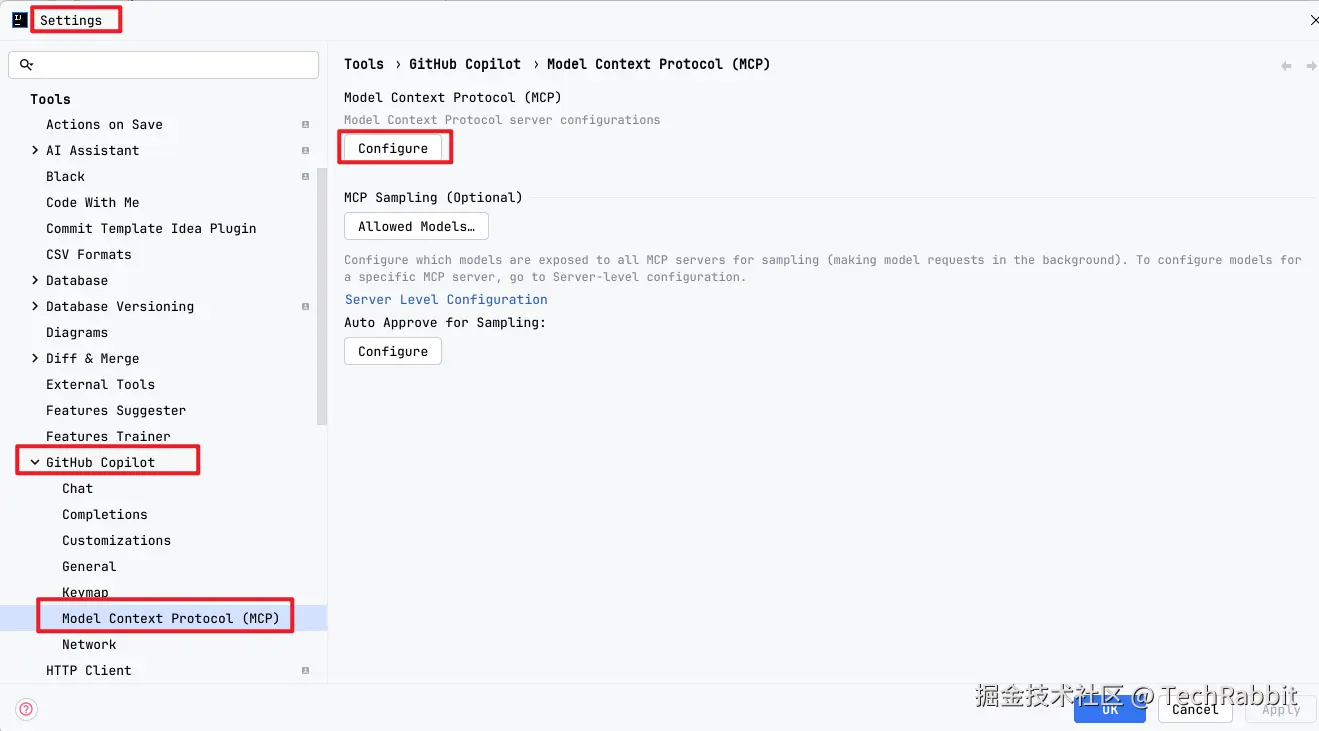
Task: Select Database Versioning entry
Action: [120, 307]
